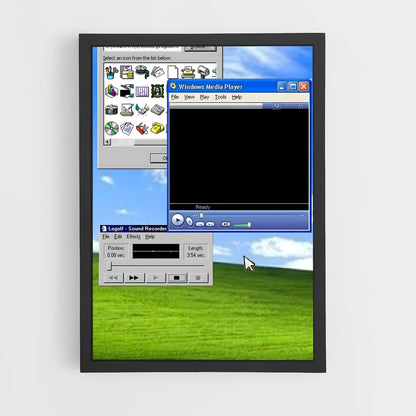Select the framed portrait picture icon
The image size is (416, 416).
pos(158,91)
